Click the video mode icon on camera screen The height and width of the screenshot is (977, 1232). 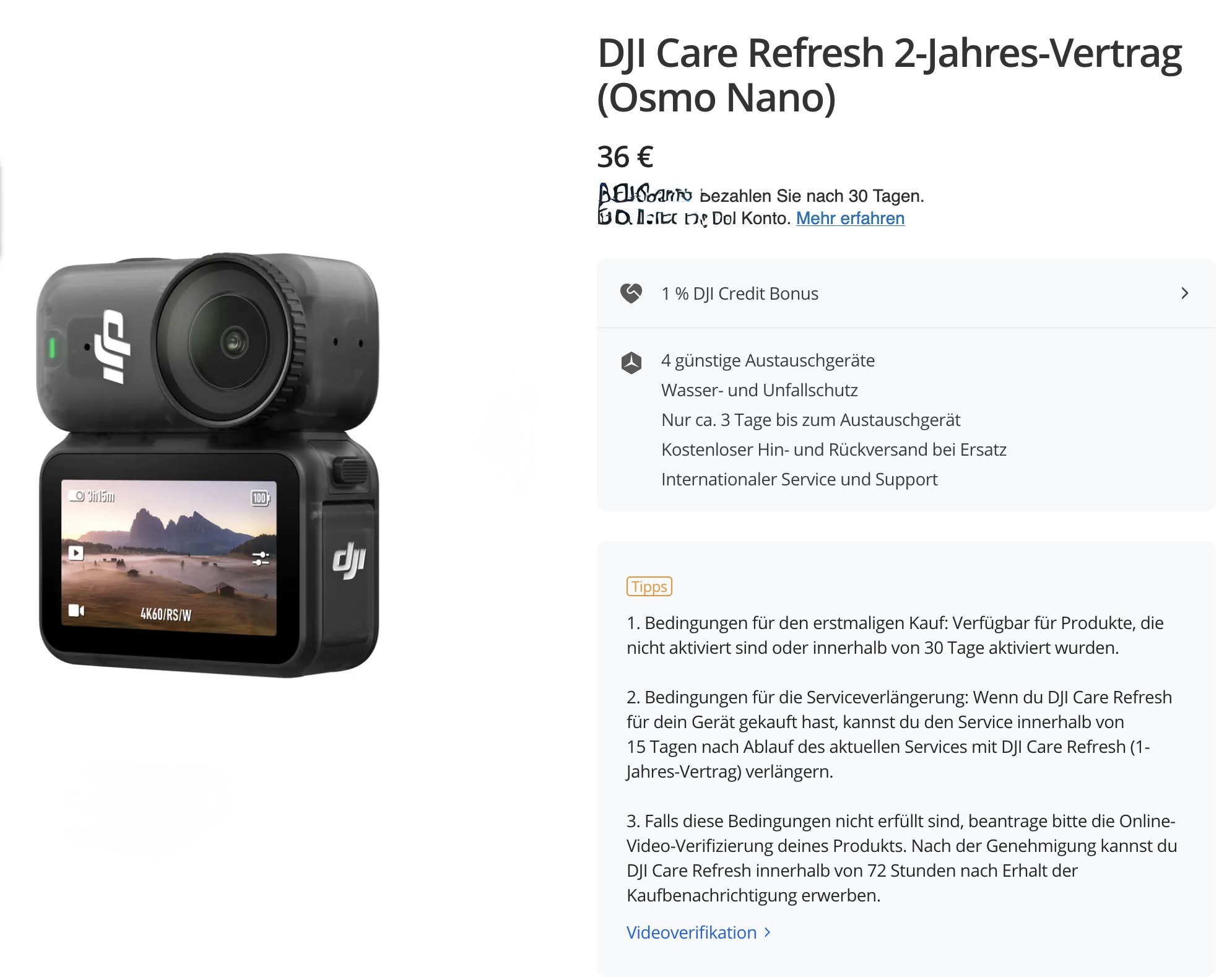point(76,610)
